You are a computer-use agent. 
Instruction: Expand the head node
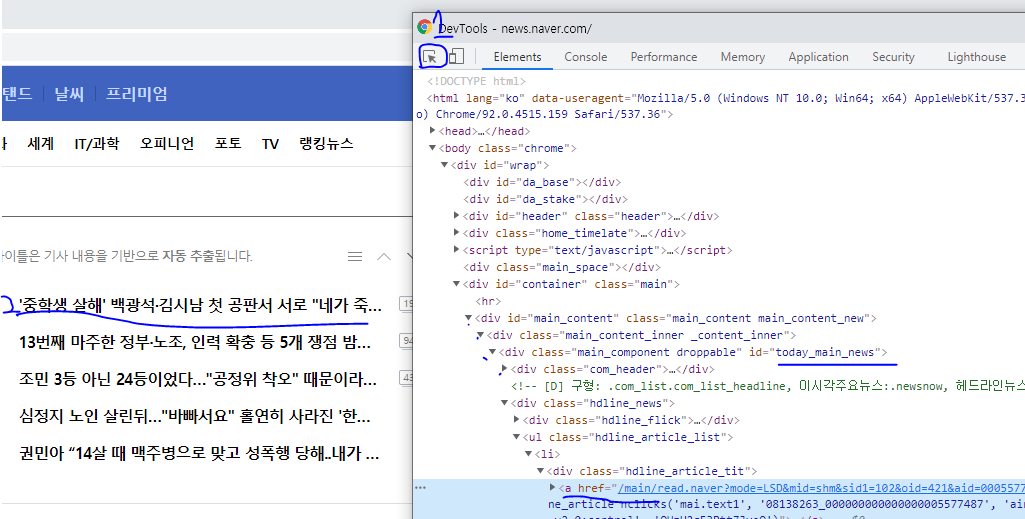pos(433,131)
